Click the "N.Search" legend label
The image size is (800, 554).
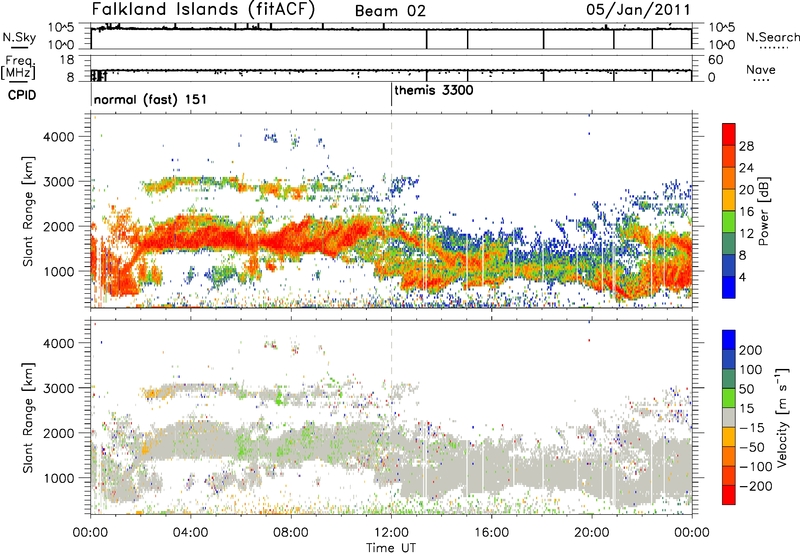pyautogui.click(x=773, y=37)
